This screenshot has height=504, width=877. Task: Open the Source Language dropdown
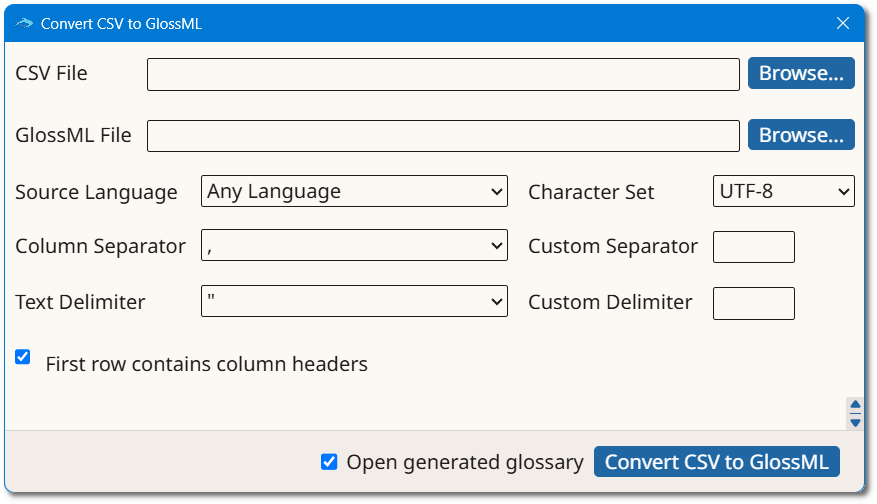point(354,191)
